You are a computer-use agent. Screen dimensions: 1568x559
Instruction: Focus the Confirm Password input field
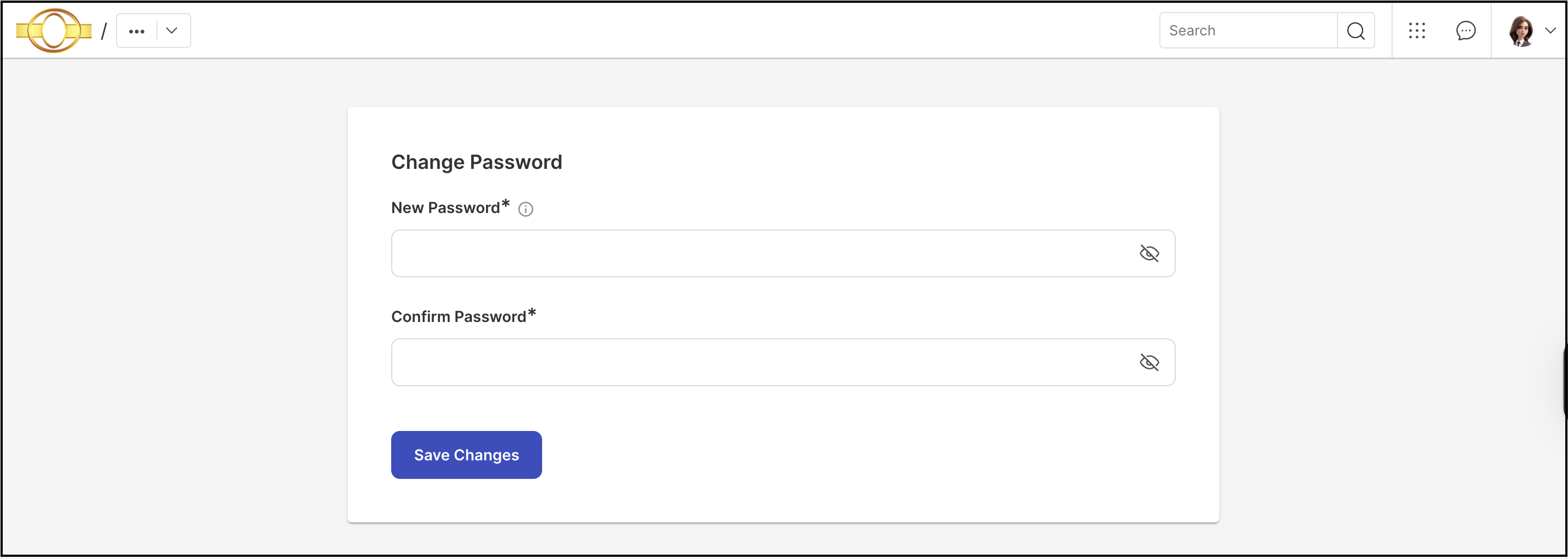(x=783, y=362)
